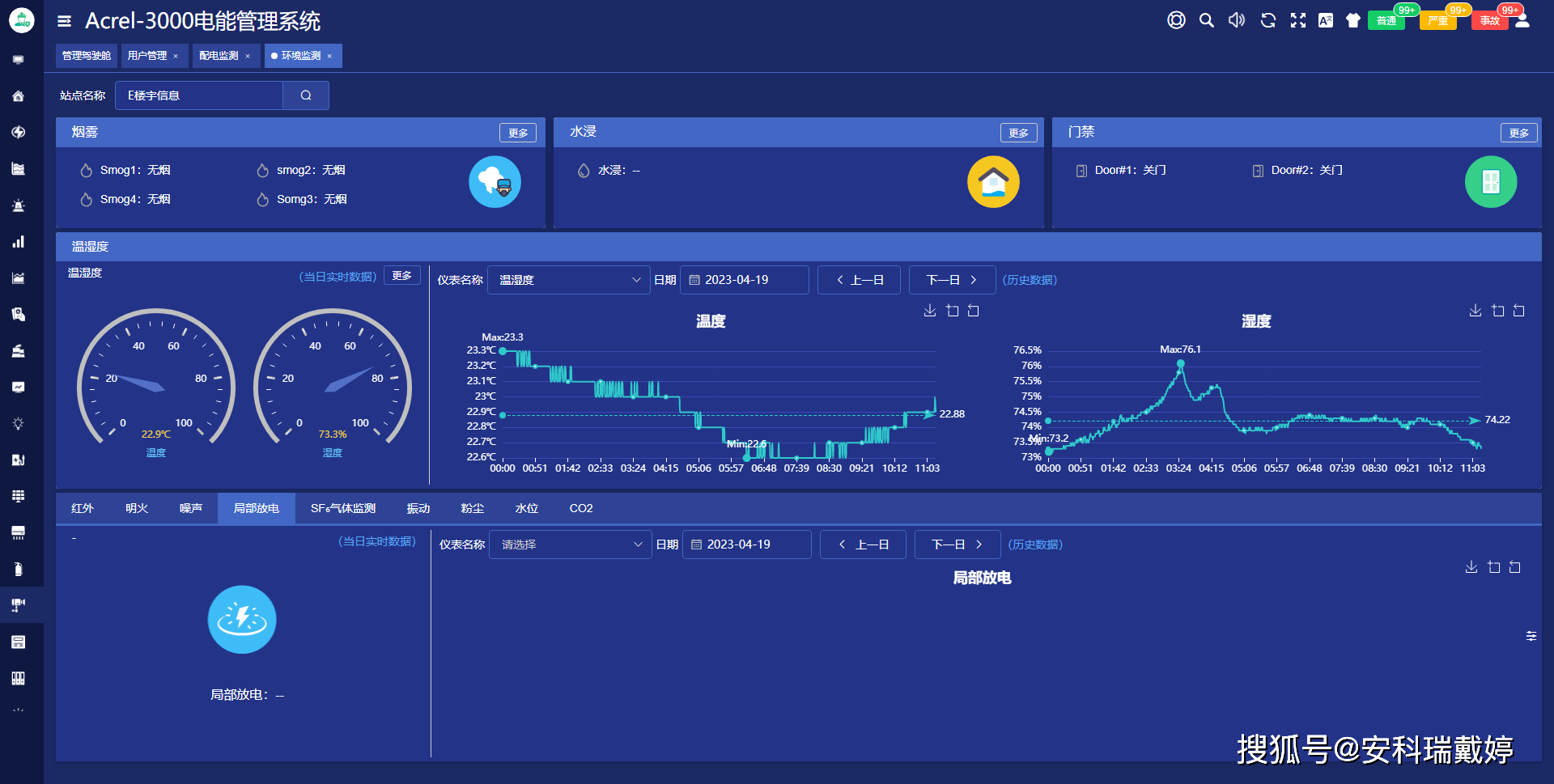The width and height of the screenshot is (1554, 784).
Task: Switch to the 粉尘 tab
Action: click(x=473, y=508)
